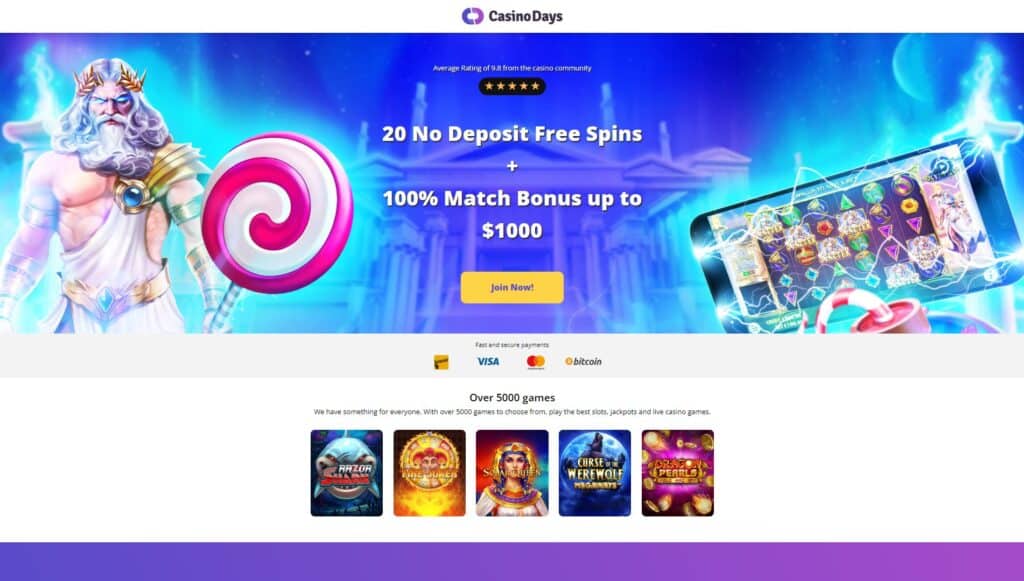Launch the Dragon Pearls game tile
The width and height of the screenshot is (1024, 581).
pos(678,473)
